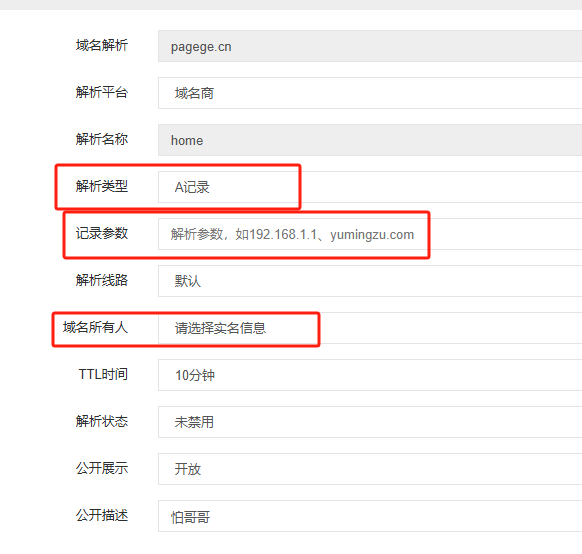Open the 解析平台 dropdown showing 域名商
This screenshot has width=582, height=554.
370,93
